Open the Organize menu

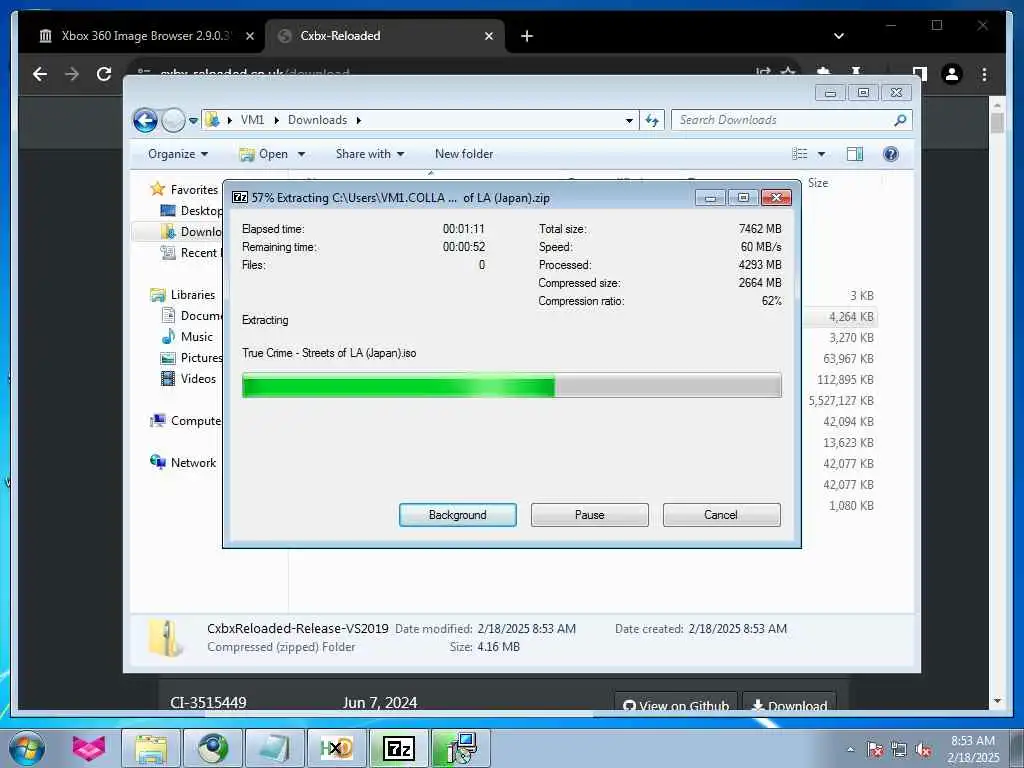point(178,154)
